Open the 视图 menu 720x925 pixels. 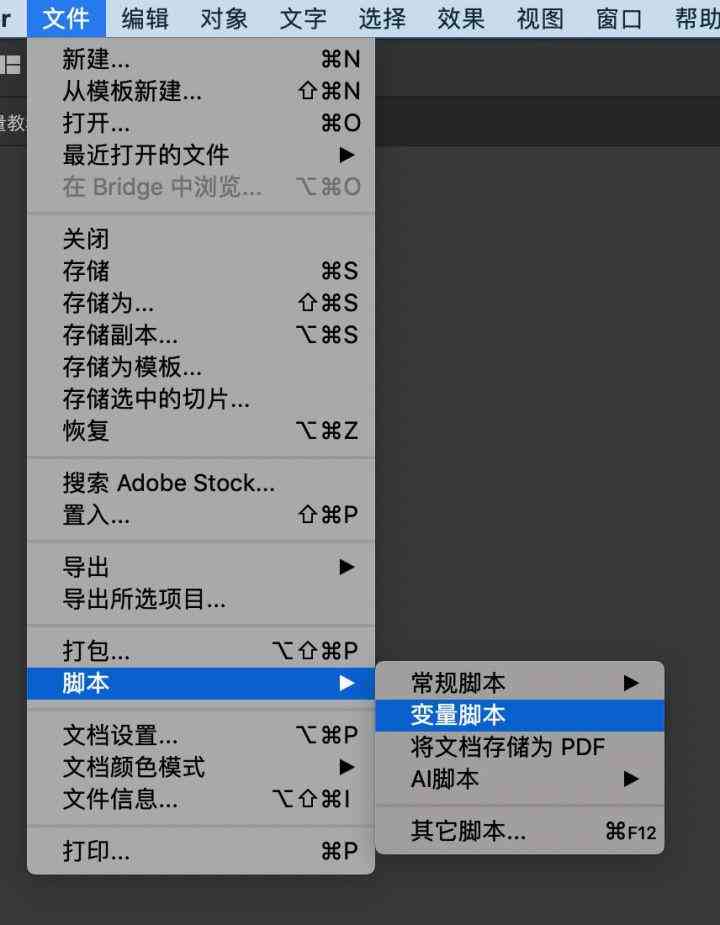[x=540, y=19]
